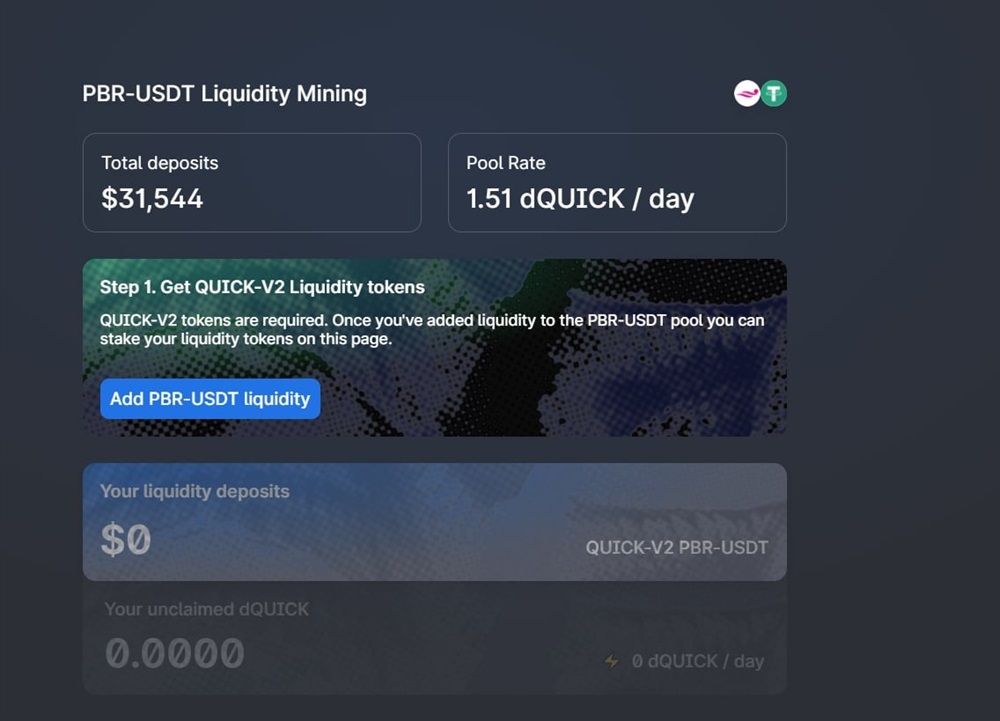The height and width of the screenshot is (721, 1000).
Task: Click the PBR token icon
Action: (746, 94)
